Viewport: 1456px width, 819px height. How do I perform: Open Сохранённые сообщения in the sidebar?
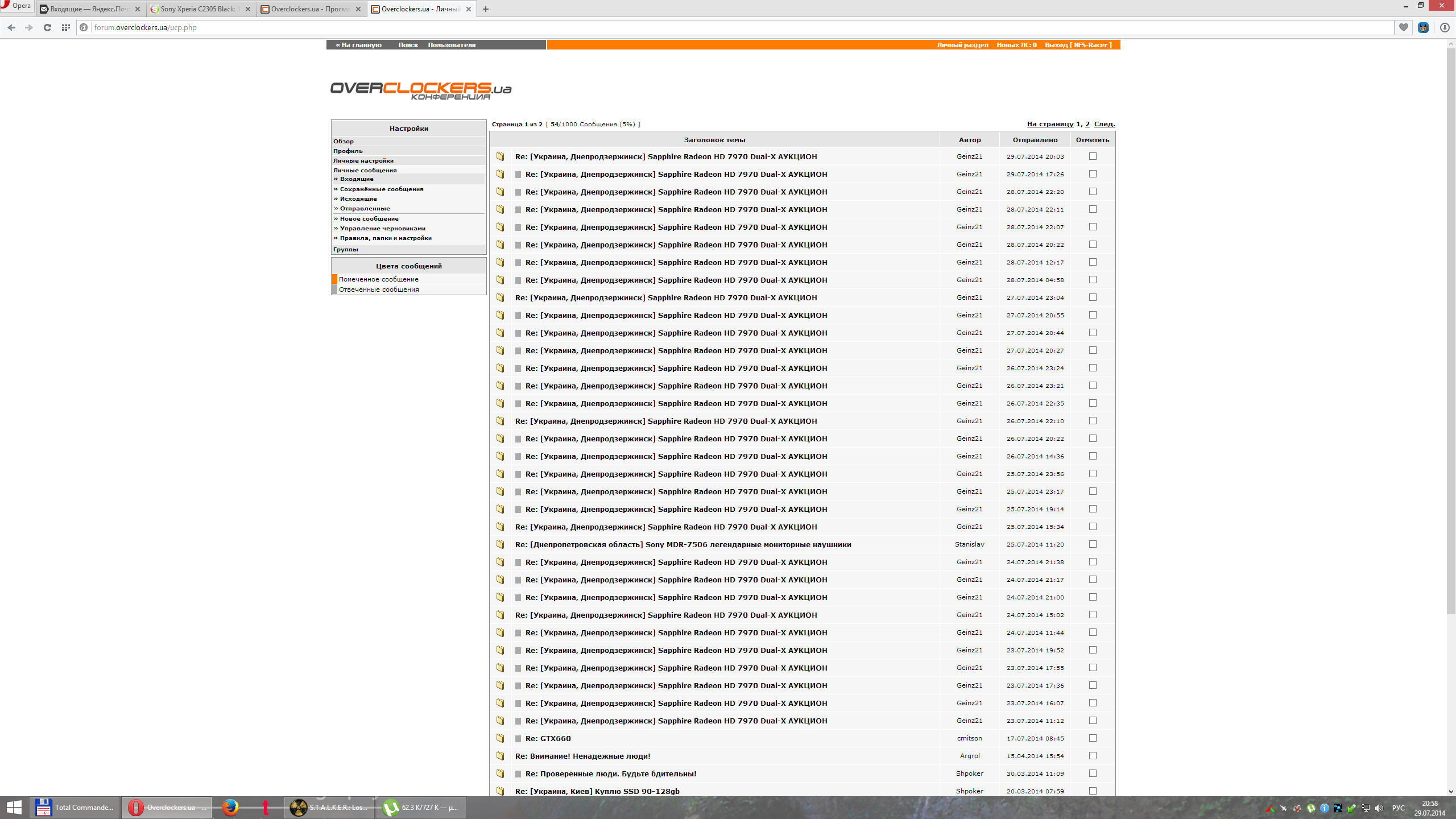(382, 189)
